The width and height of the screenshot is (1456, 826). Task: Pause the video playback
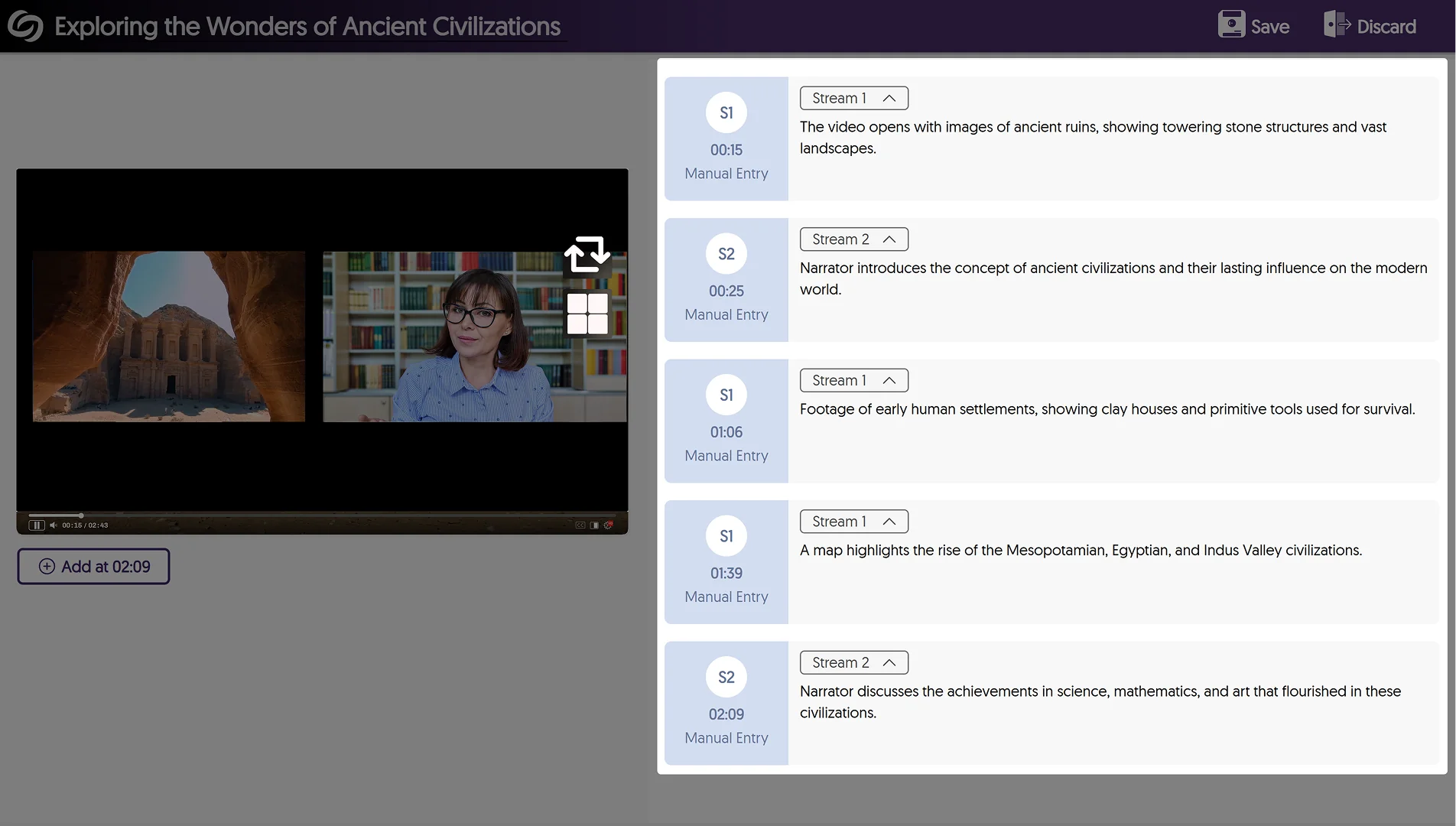(36, 525)
